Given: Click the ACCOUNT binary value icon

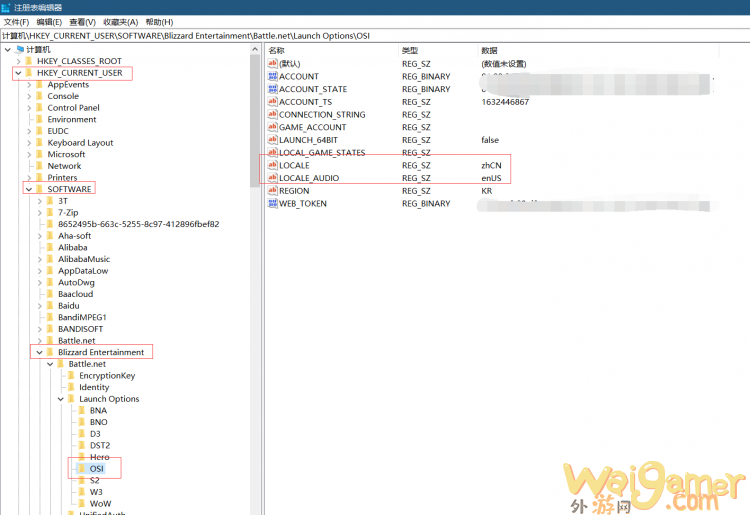Looking at the screenshot, I should pyautogui.click(x=273, y=76).
